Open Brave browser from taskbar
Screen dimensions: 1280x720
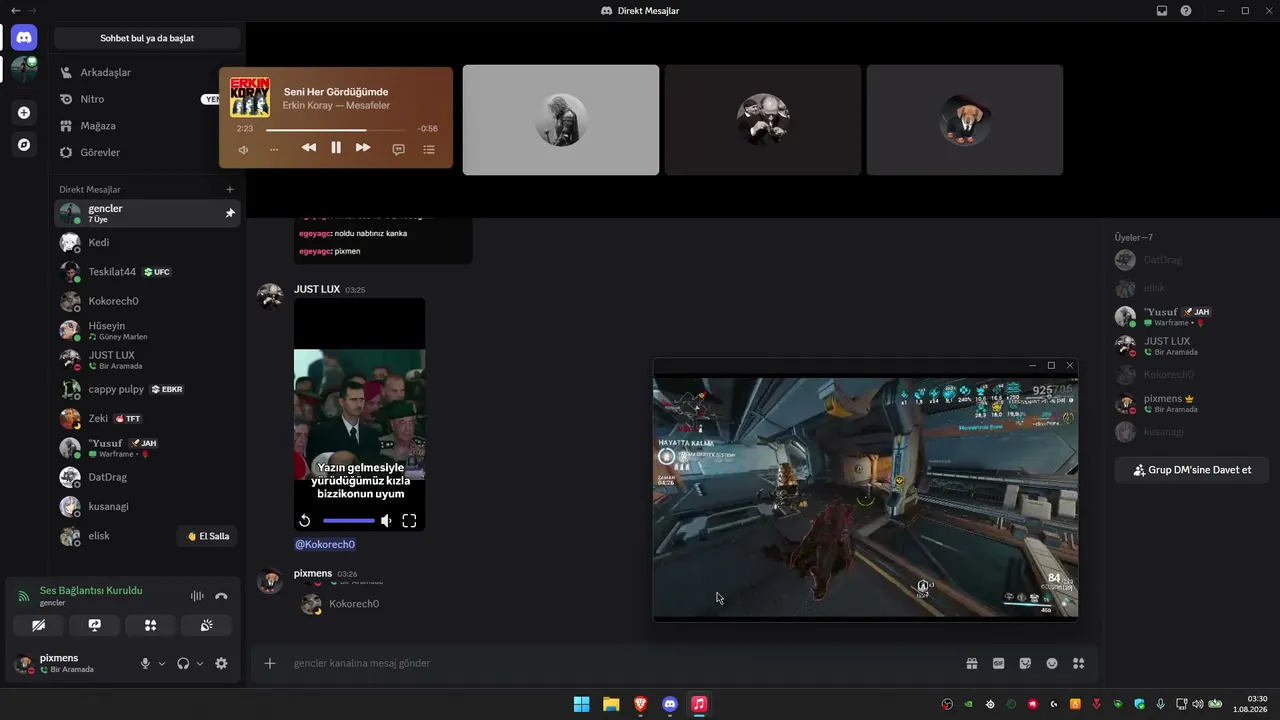(x=640, y=704)
